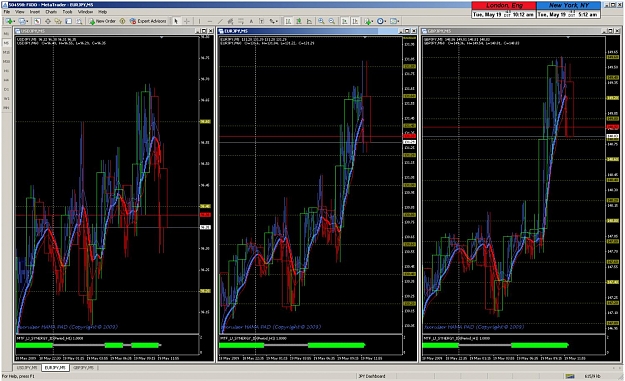
Task: Open the Charts menu
Action: coord(51,12)
